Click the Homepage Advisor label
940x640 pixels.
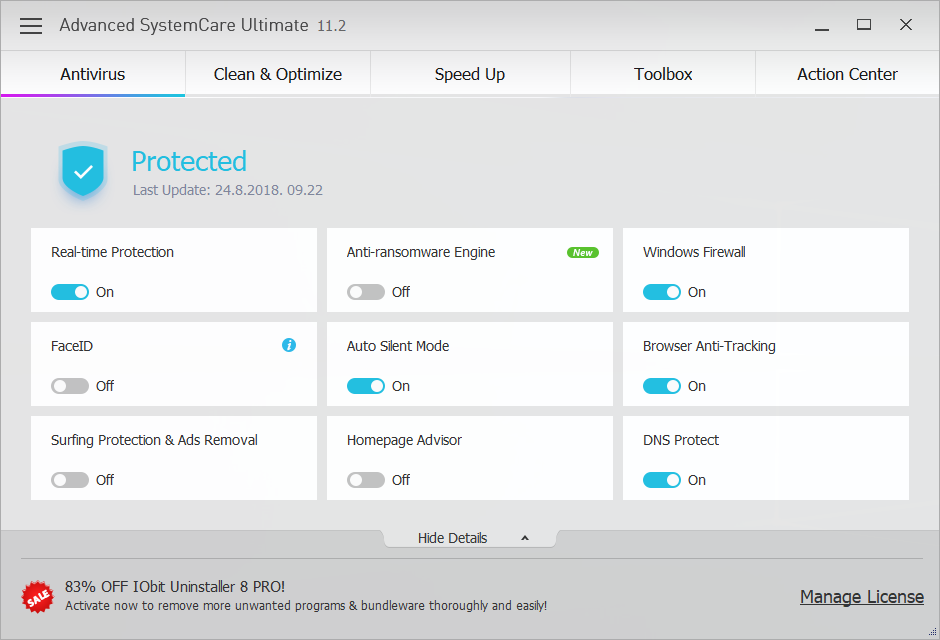click(404, 440)
